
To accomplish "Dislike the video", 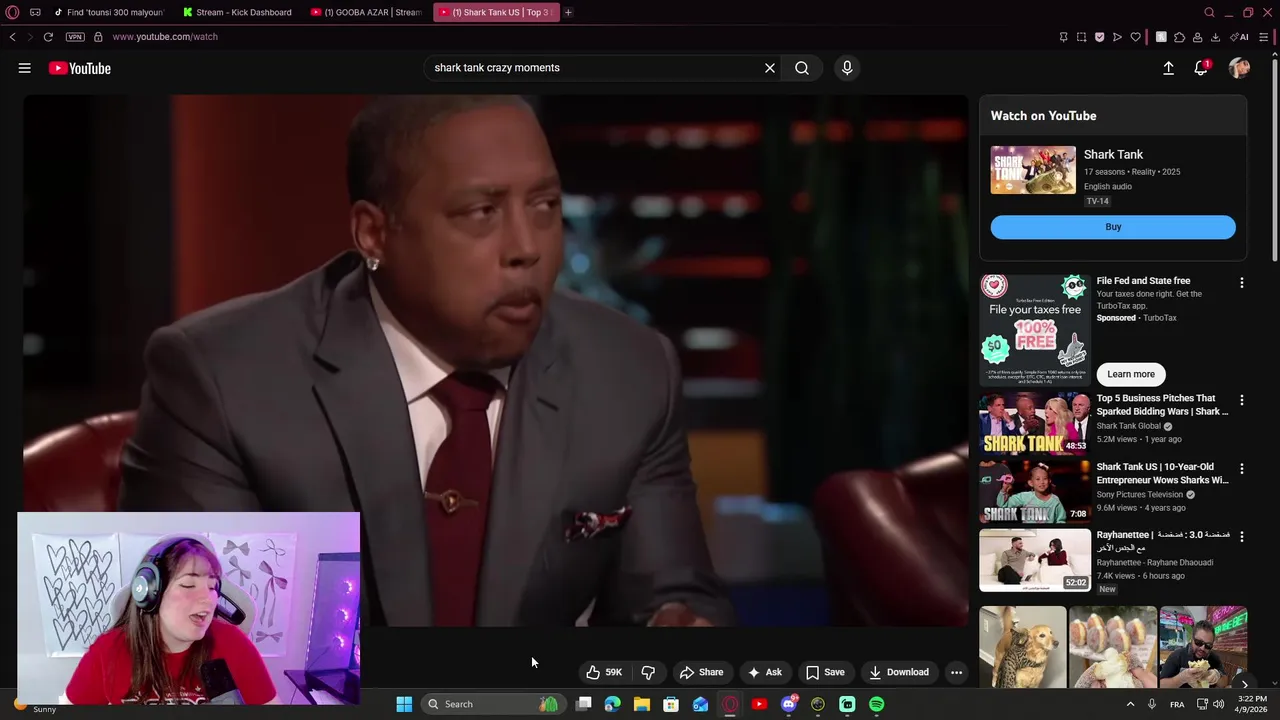I will (648, 672).
